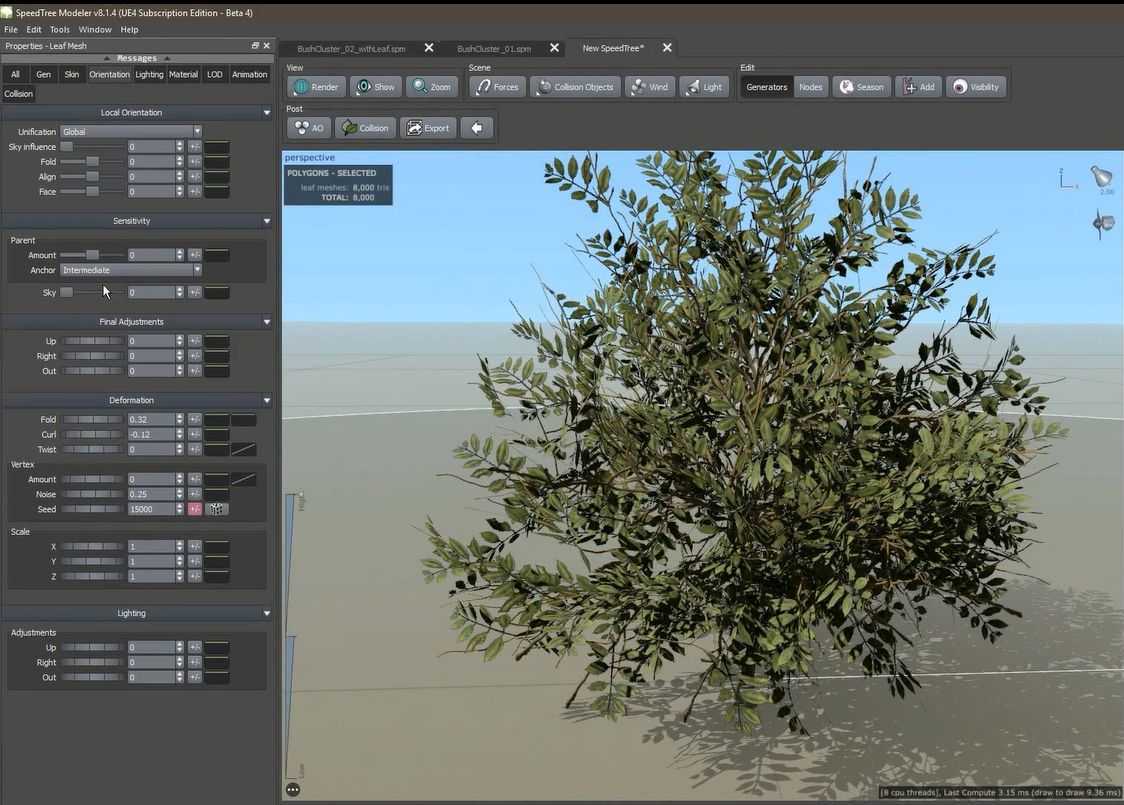Select the Nodes edit mode

click(x=810, y=87)
